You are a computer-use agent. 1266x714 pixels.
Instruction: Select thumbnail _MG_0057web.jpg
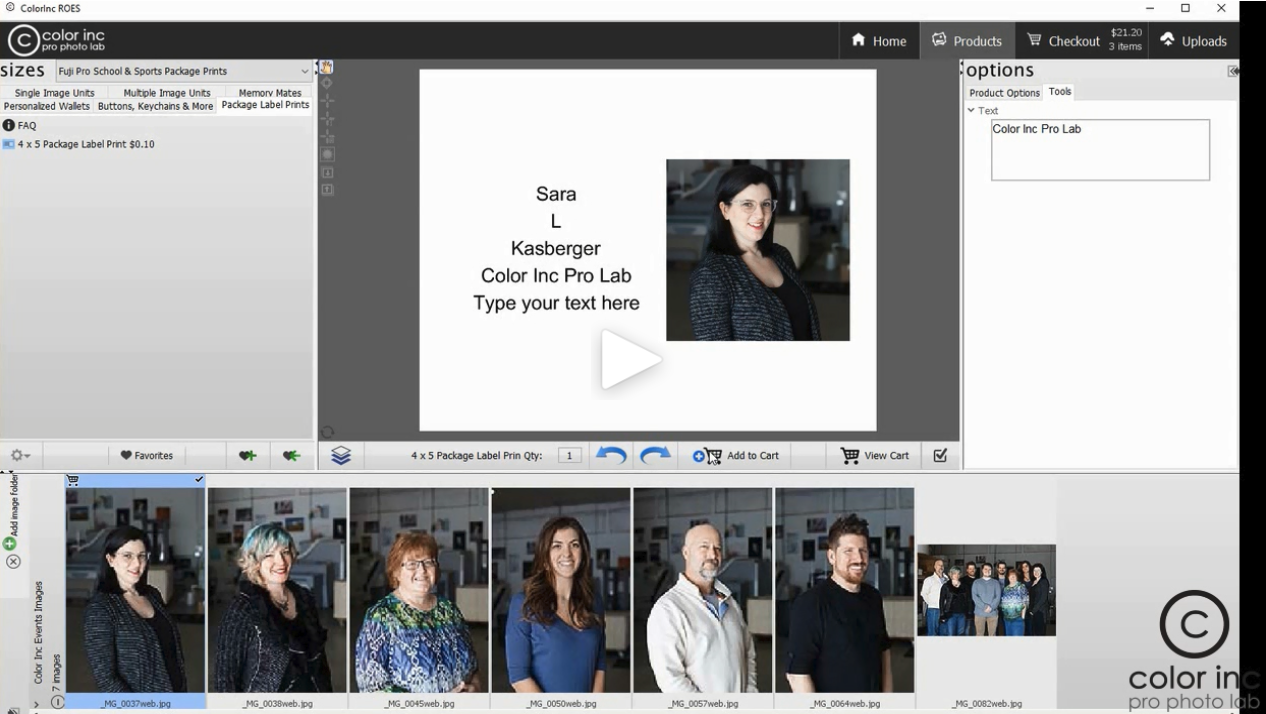pyautogui.click(x=703, y=591)
